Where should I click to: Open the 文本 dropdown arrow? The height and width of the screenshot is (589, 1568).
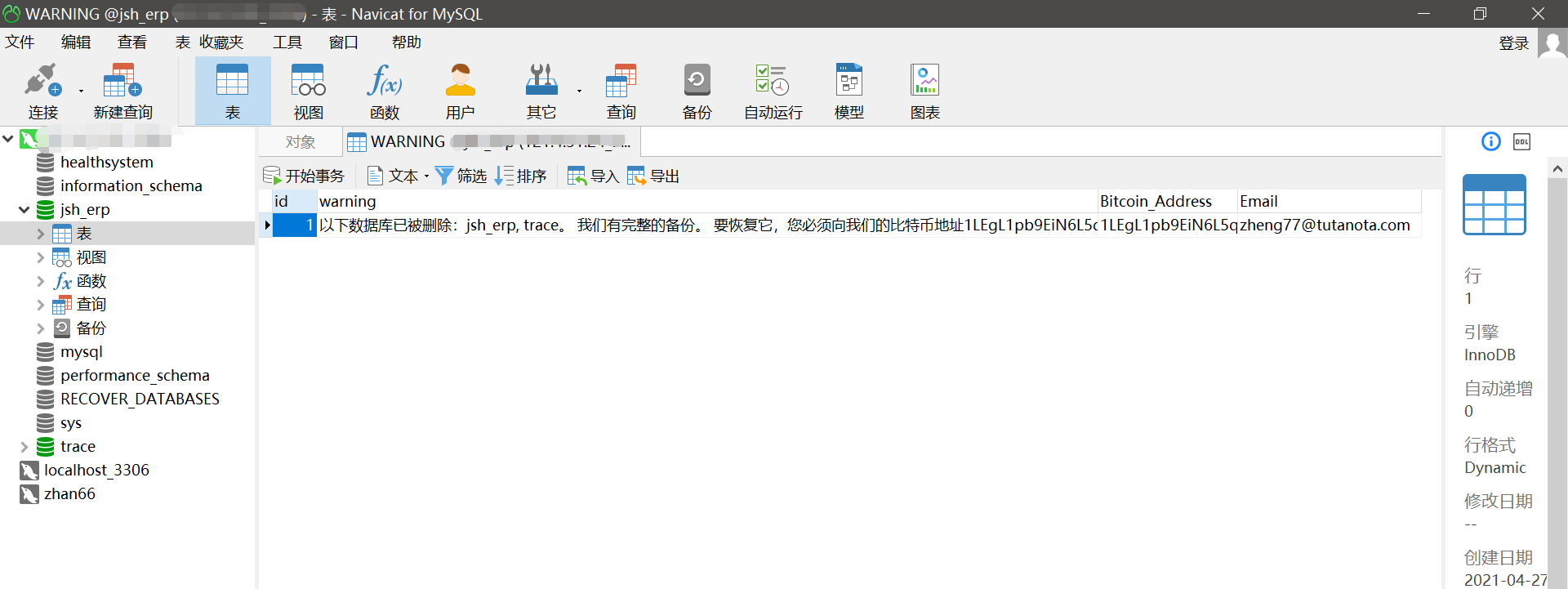coord(426,176)
